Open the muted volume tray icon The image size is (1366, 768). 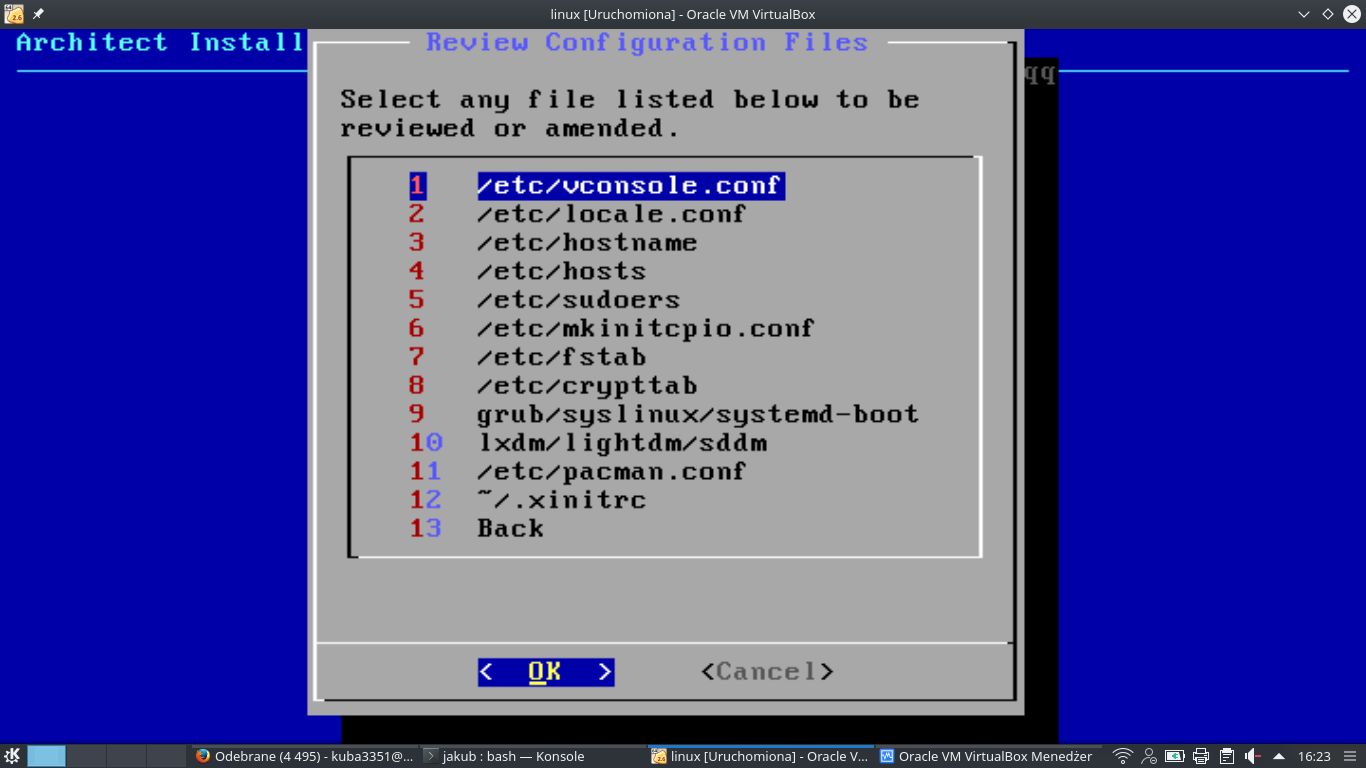point(1253,756)
